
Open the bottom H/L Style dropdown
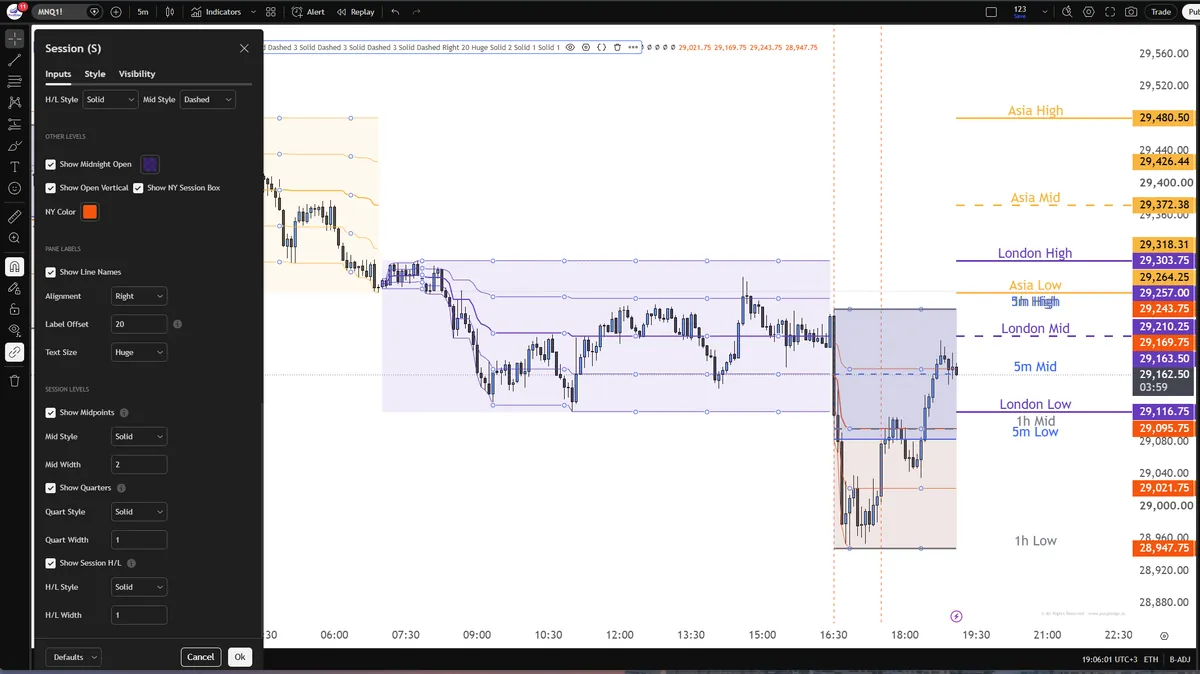pos(139,587)
